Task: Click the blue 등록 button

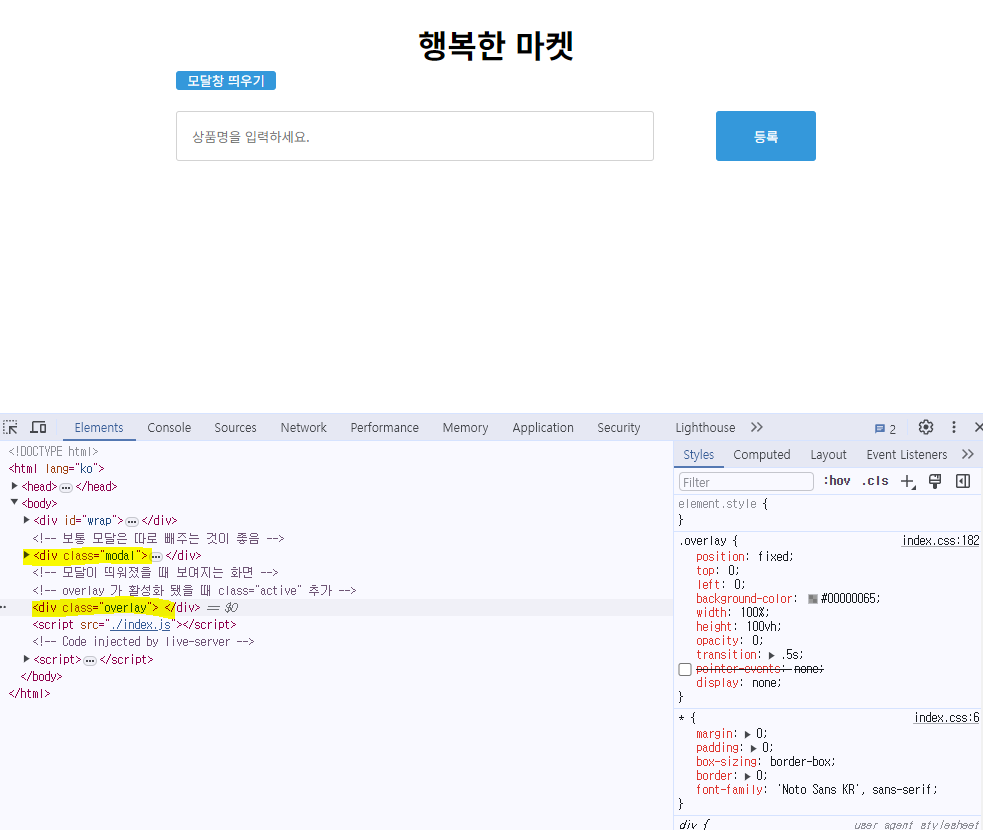Action: pyautogui.click(x=765, y=136)
